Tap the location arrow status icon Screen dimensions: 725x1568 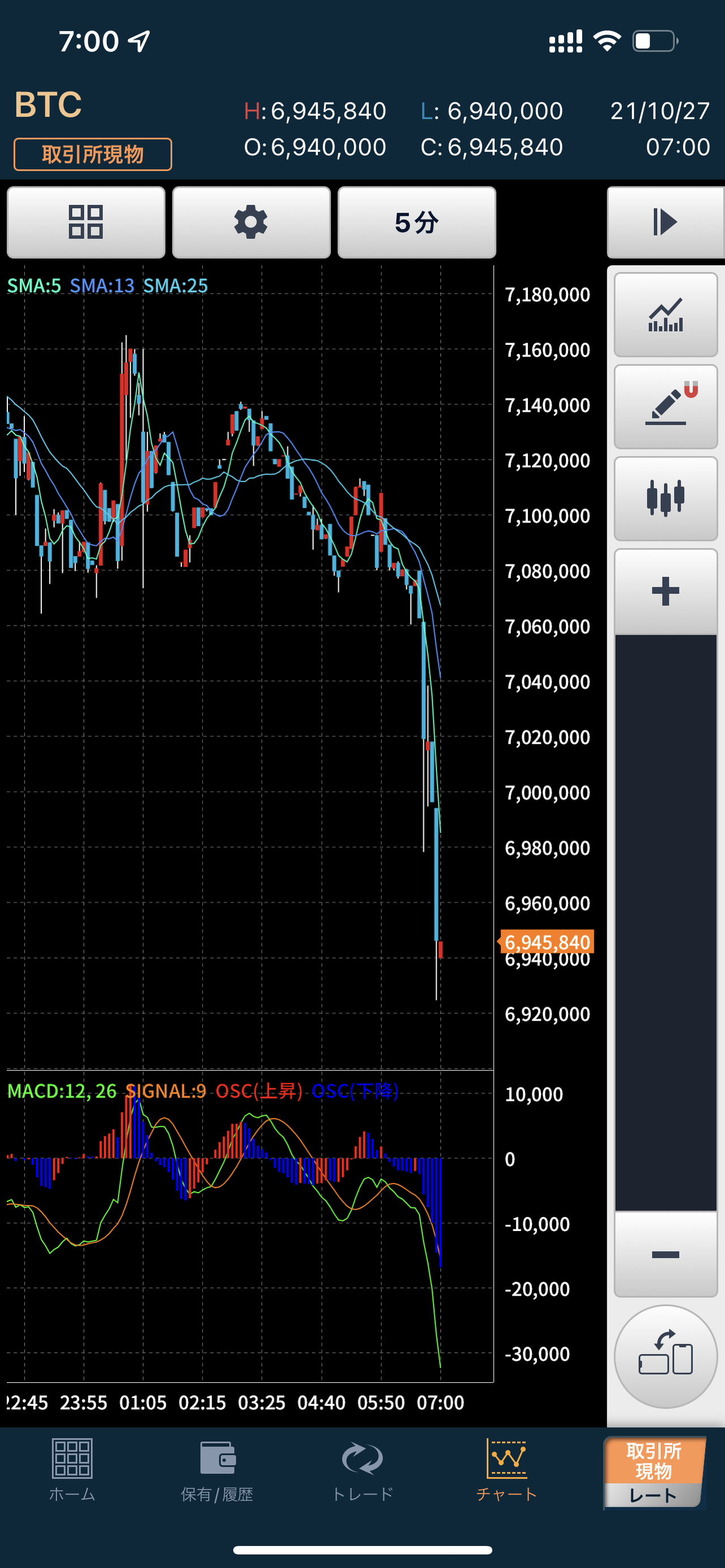pyautogui.click(x=139, y=41)
